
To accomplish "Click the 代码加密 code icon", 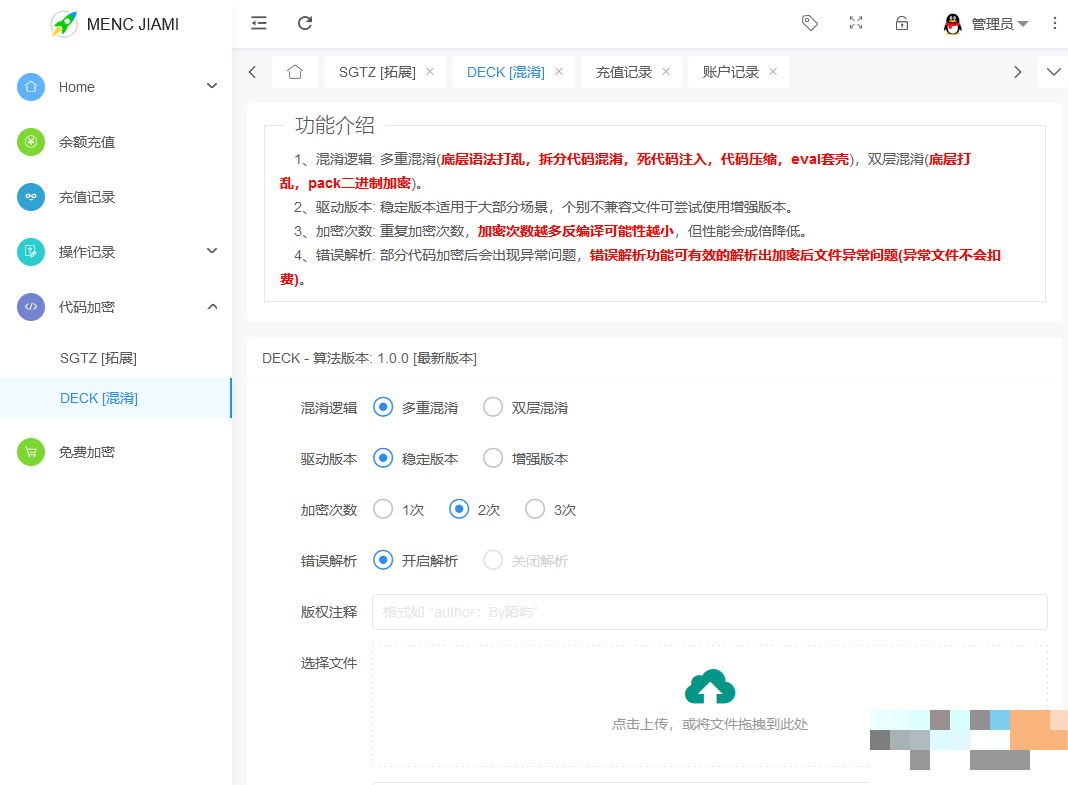I will (31, 307).
